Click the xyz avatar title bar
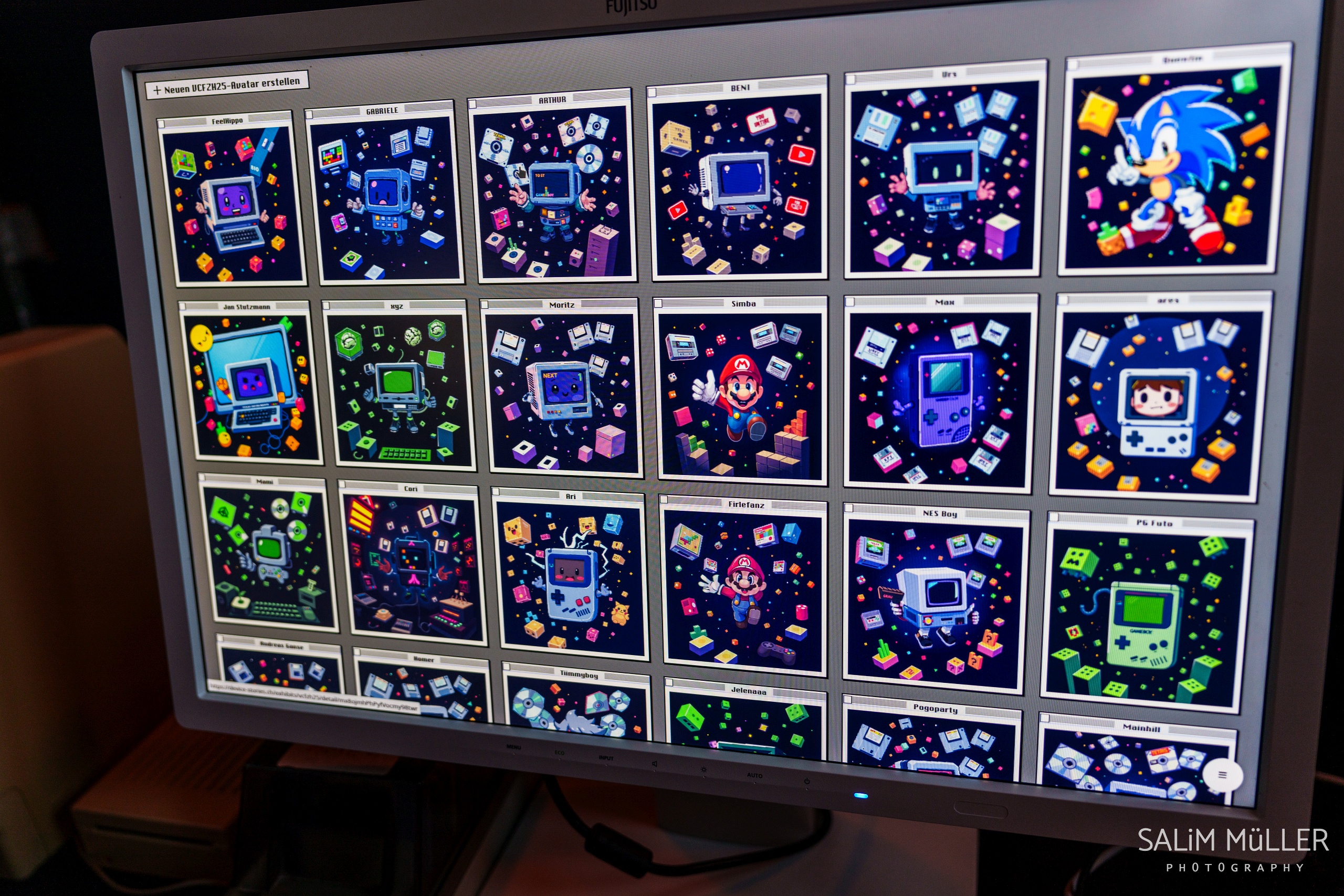The width and height of the screenshot is (1344, 896). [x=396, y=307]
